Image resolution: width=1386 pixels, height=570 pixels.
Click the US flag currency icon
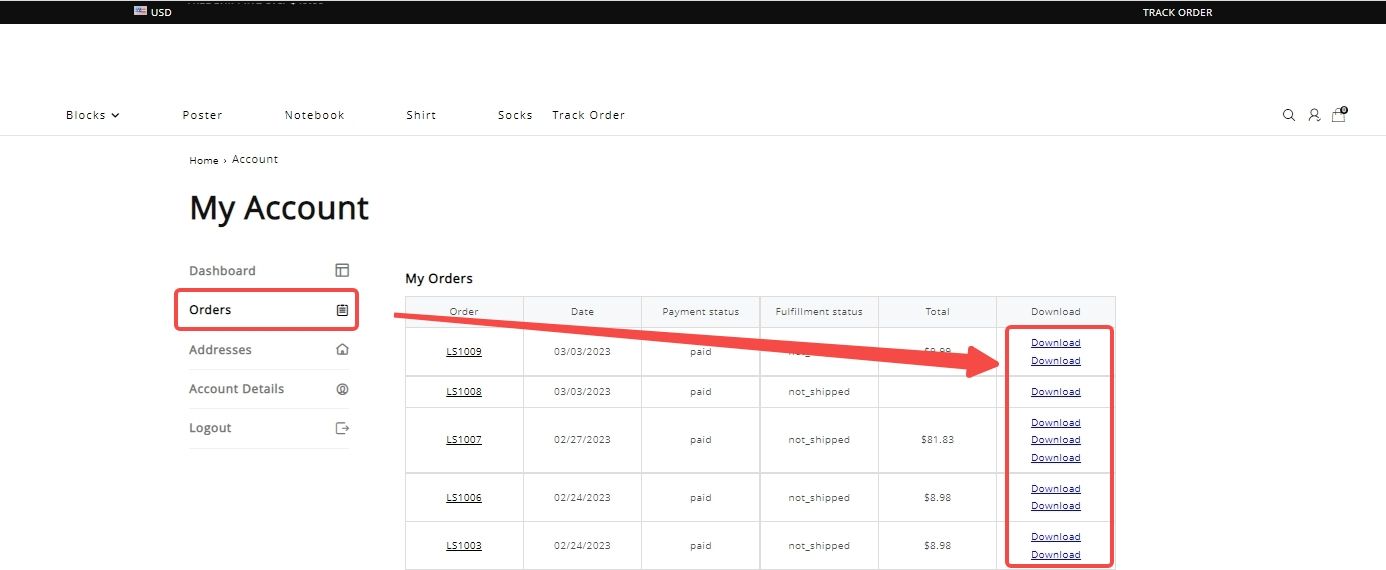[140, 12]
